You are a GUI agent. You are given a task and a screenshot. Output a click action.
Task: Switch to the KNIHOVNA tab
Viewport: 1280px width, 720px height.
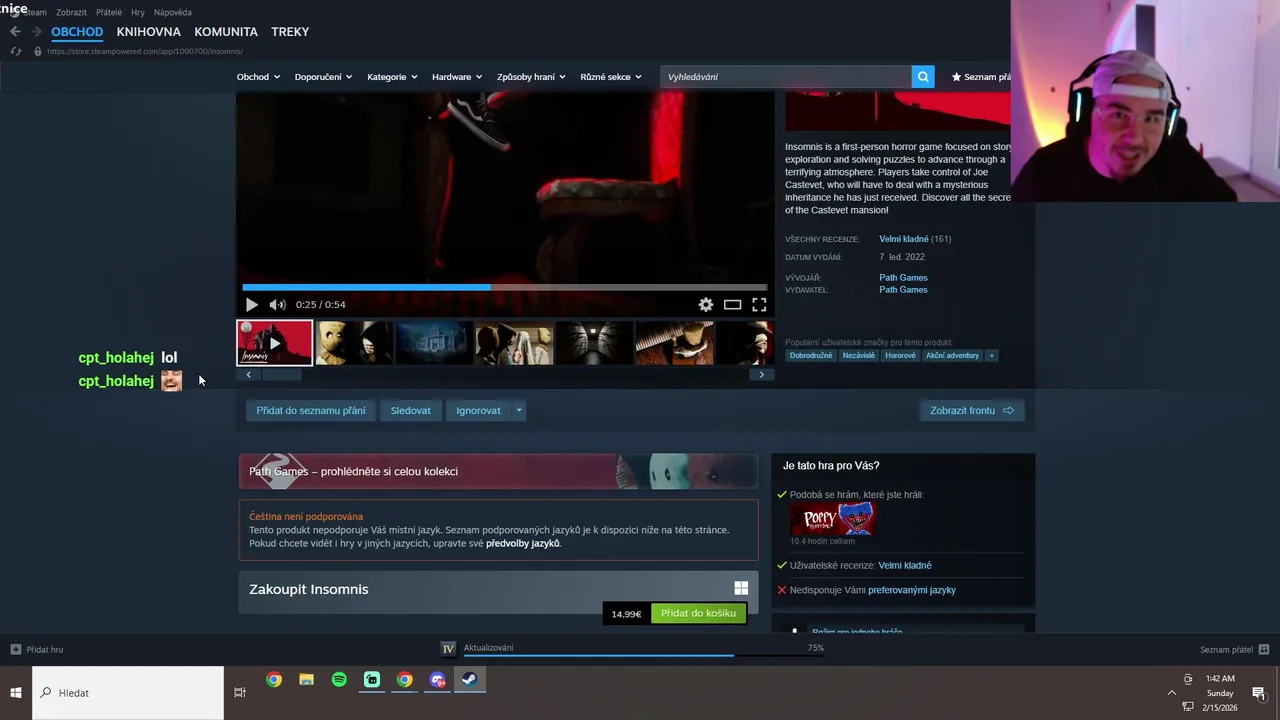(x=148, y=32)
